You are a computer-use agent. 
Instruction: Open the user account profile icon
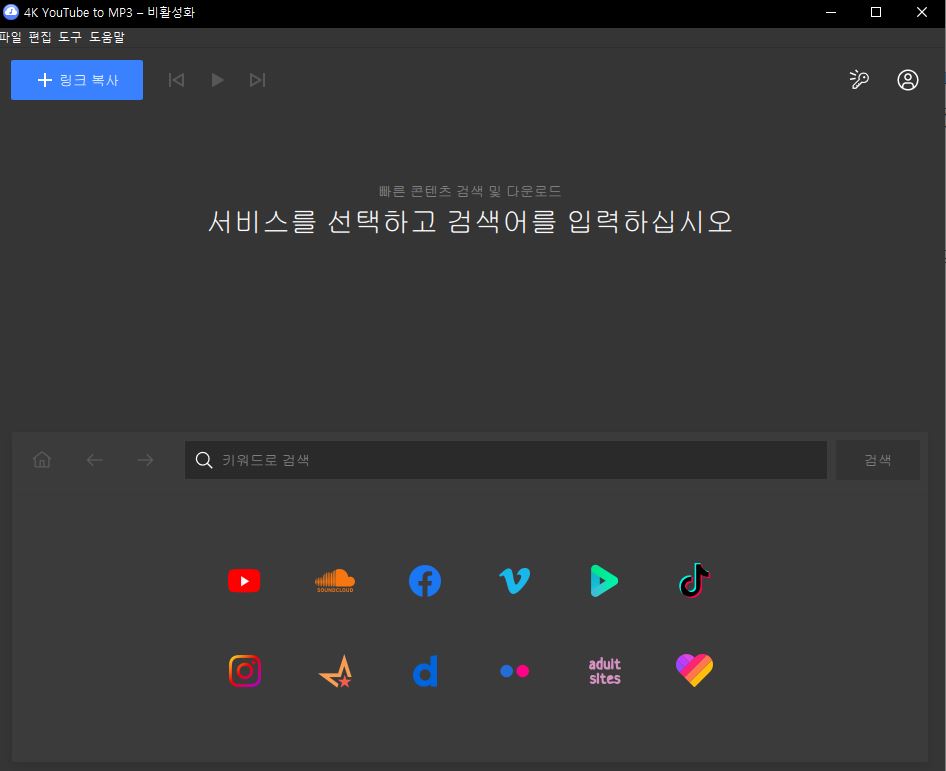tap(907, 80)
